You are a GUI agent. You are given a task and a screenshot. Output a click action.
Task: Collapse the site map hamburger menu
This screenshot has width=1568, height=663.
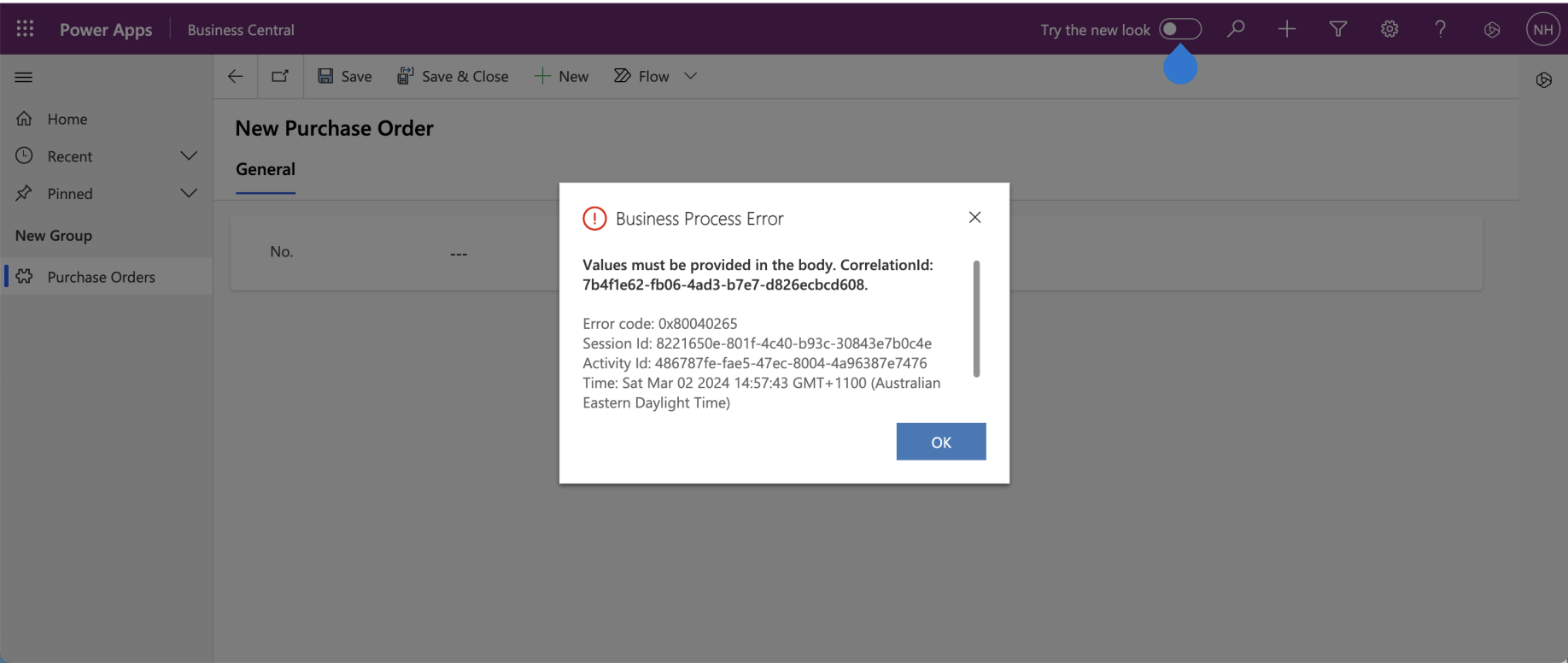tap(24, 77)
